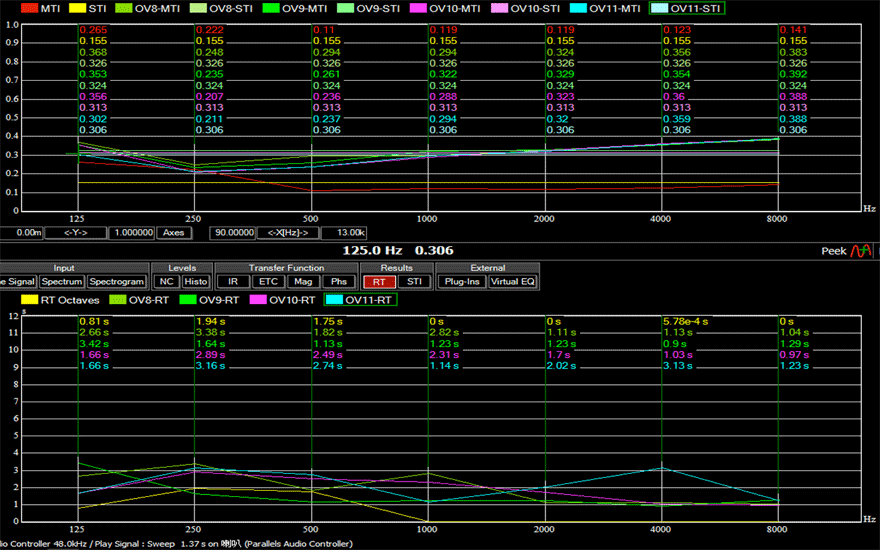Click the 0.392 value at 8000 Hz
880x550 pixels.
click(793, 74)
